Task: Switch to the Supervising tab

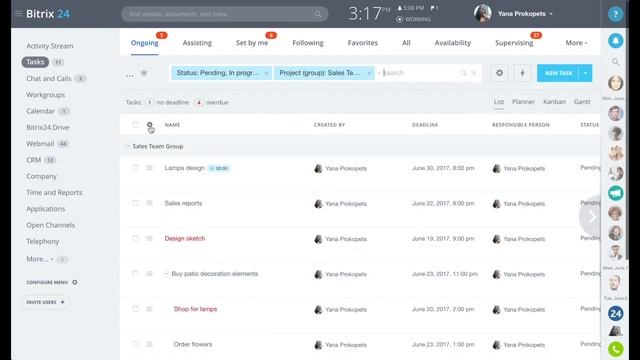Action: click(514, 42)
